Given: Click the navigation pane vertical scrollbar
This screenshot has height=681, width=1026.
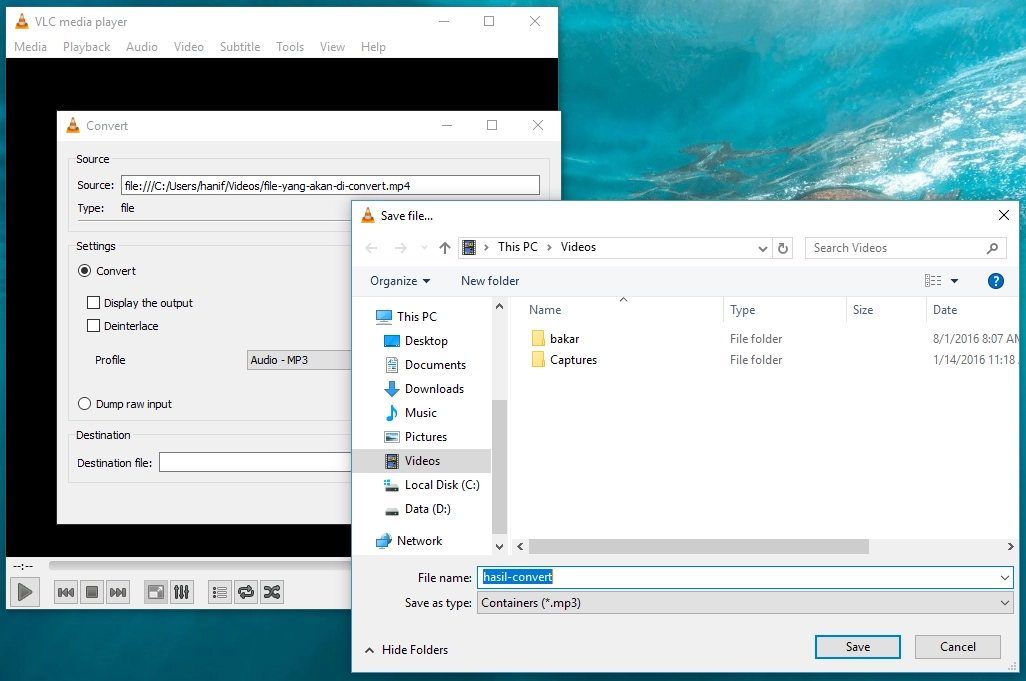Looking at the screenshot, I should (499, 467).
